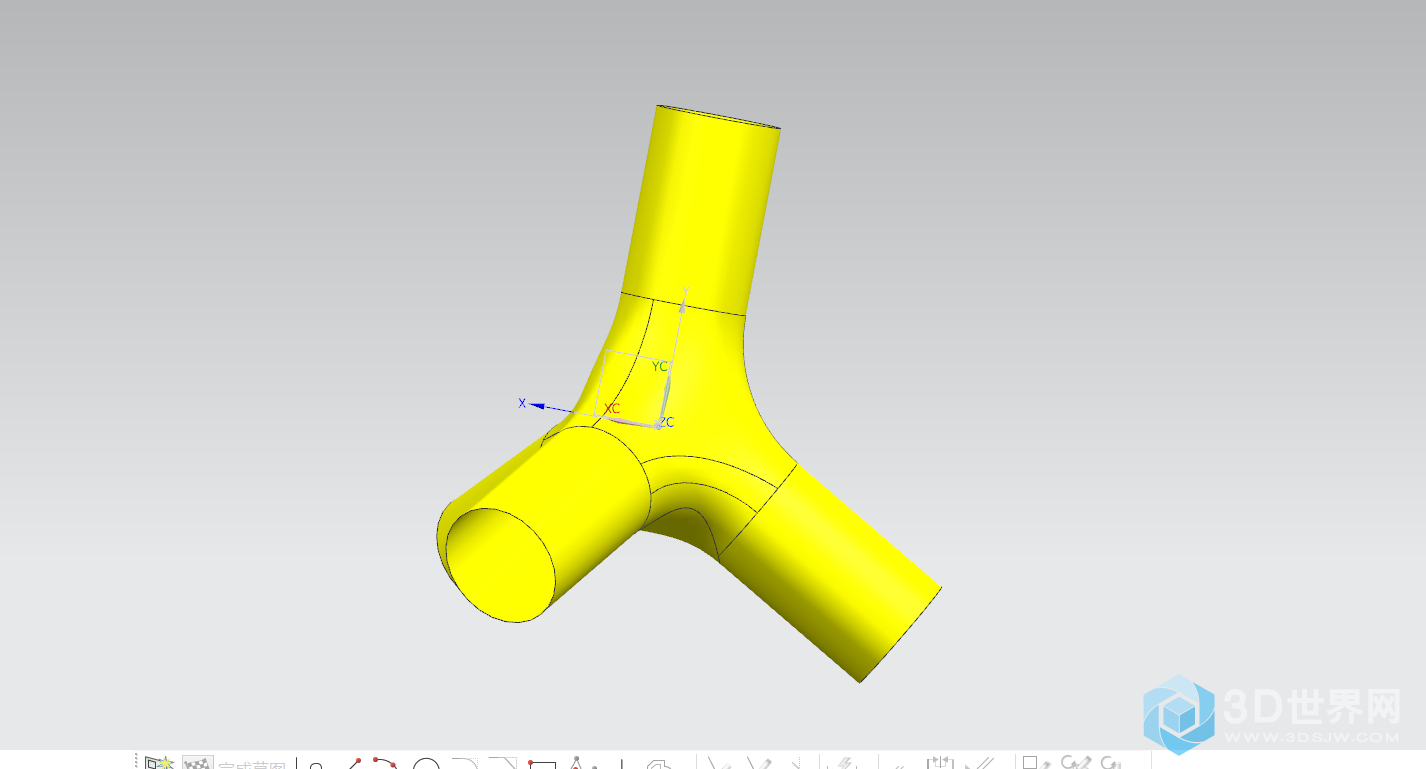Screen dimensions: 1426x769
Task: Select the lower-right cylinder body face
Action: click(830, 575)
